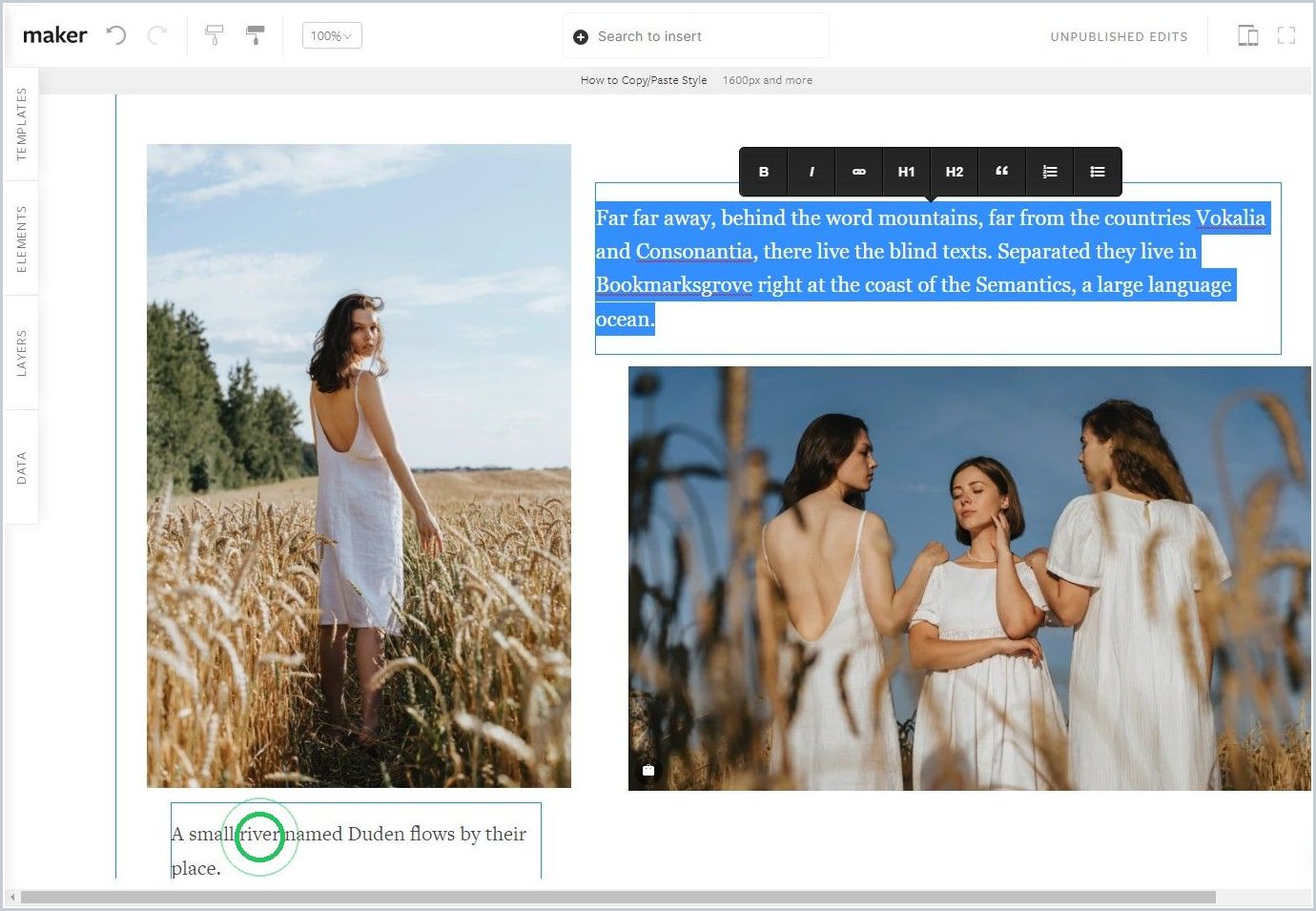
Task: Click the word 'Bookmarksgrove' in the paragraph
Action: tap(674, 285)
